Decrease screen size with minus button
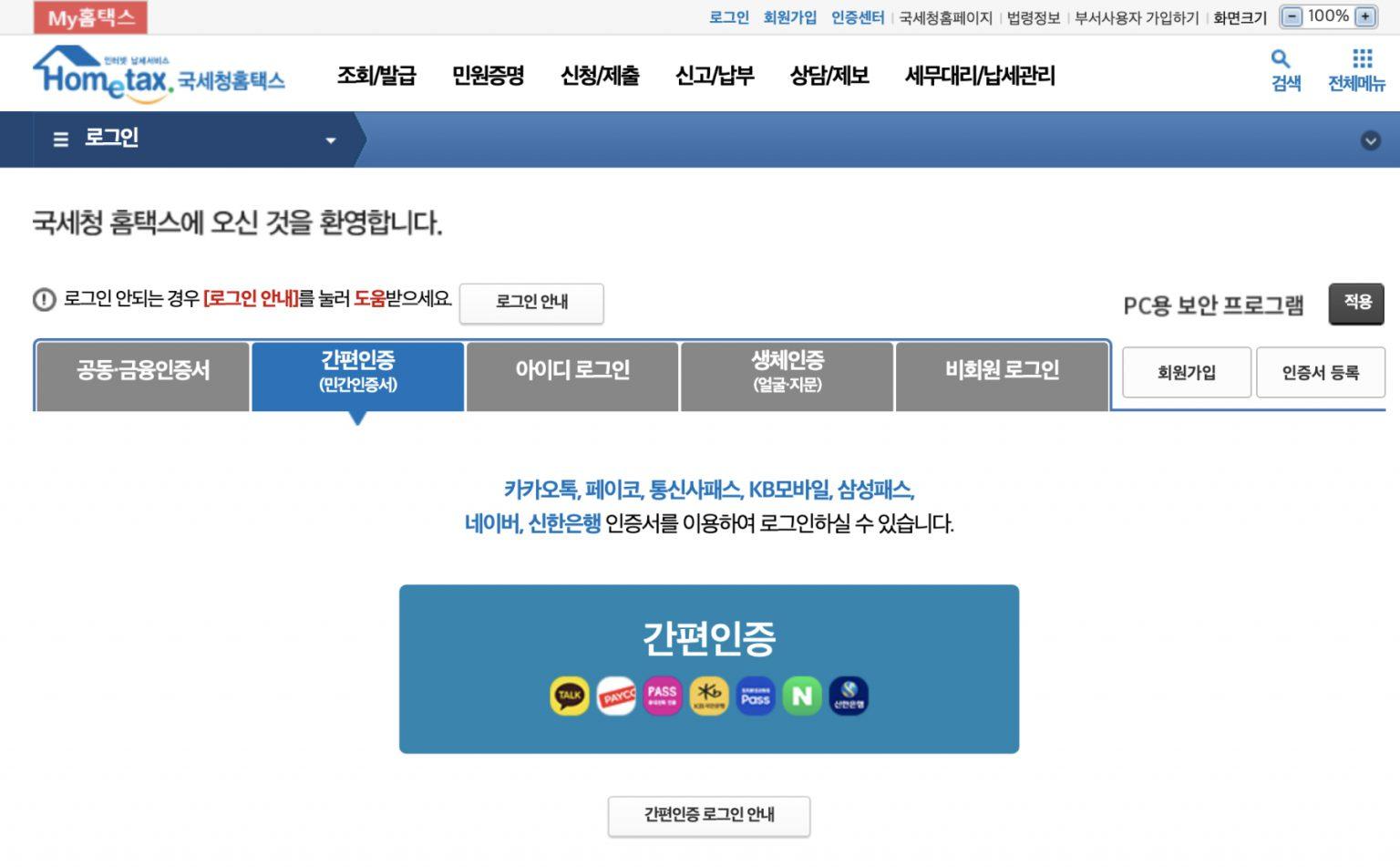Image resolution: width=1400 pixels, height=867 pixels. click(1292, 16)
